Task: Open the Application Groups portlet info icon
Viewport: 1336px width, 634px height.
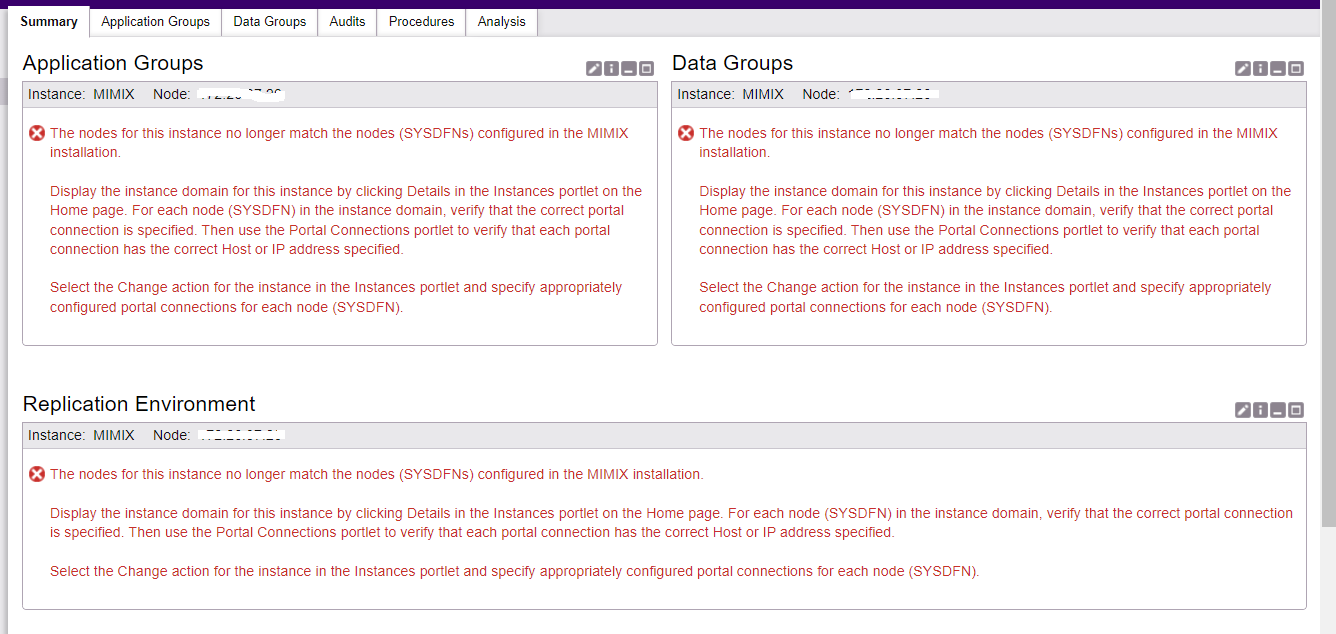Action: pos(611,68)
